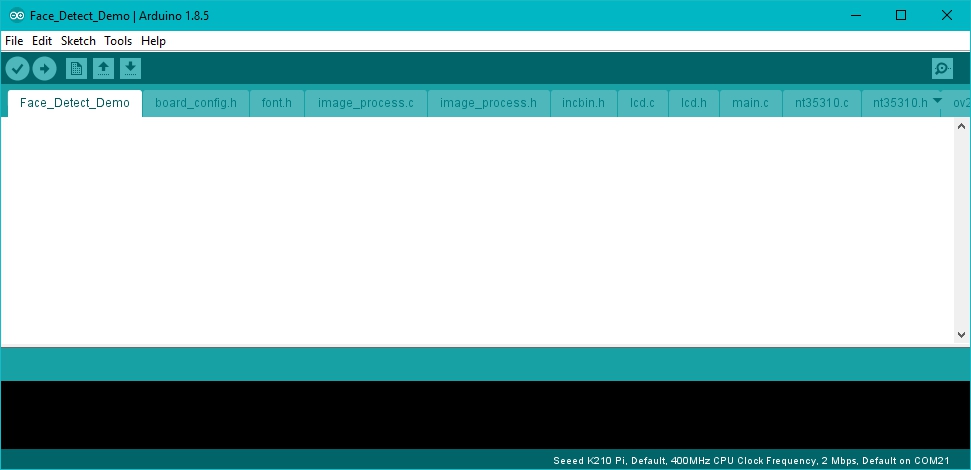The image size is (971, 470).
Task: Click the Save sketch down-arrow icon
Action: (130, 69)
